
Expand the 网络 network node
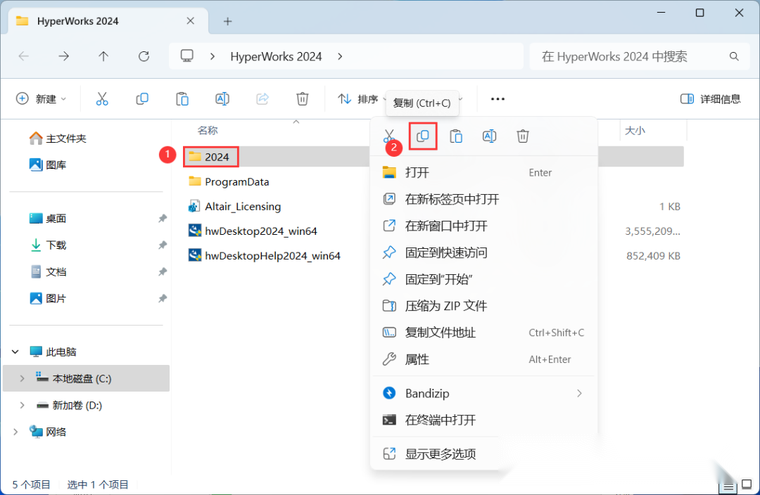pos(16,432)
